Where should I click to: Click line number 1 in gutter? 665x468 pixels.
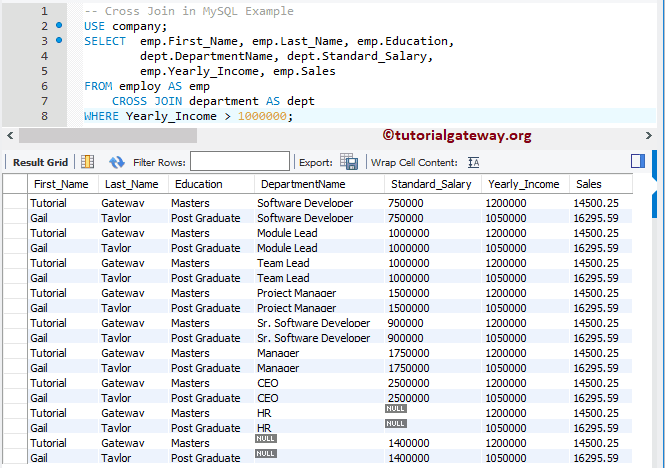44,11
